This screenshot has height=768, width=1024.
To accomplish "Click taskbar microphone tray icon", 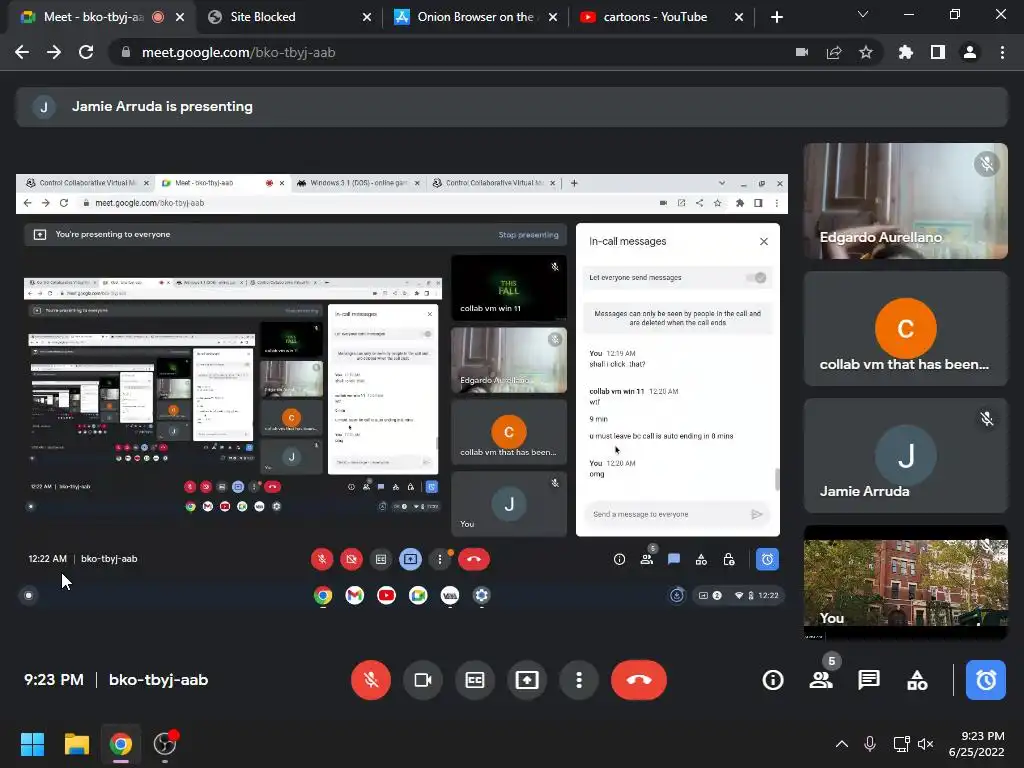I will click(870, 744).
